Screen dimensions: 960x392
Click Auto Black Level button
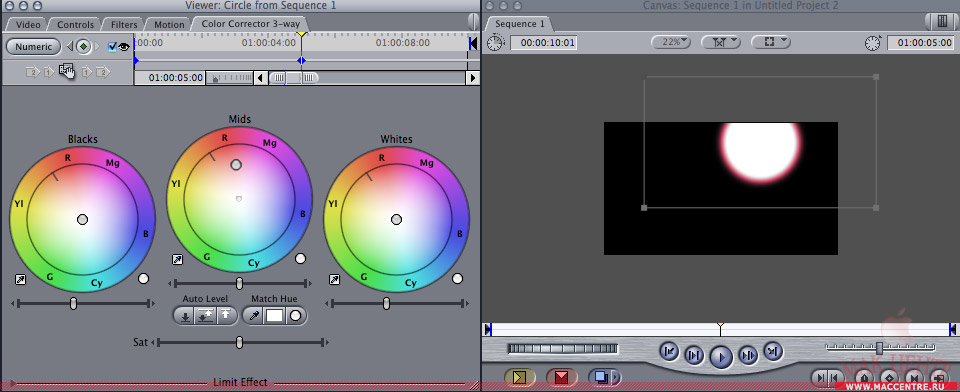(x=185, y=316)
